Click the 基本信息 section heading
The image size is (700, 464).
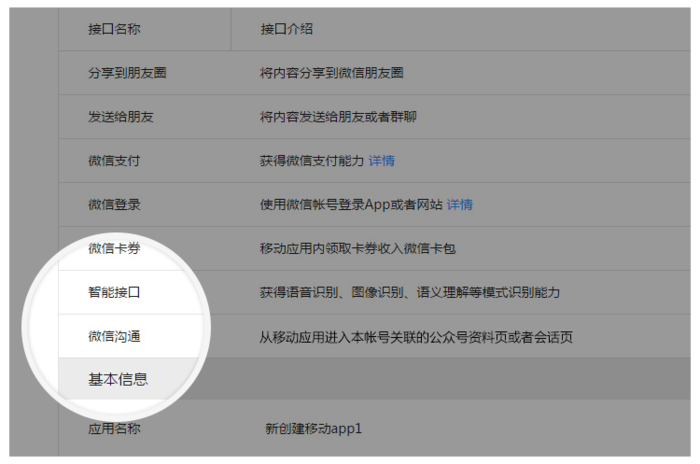118,380
